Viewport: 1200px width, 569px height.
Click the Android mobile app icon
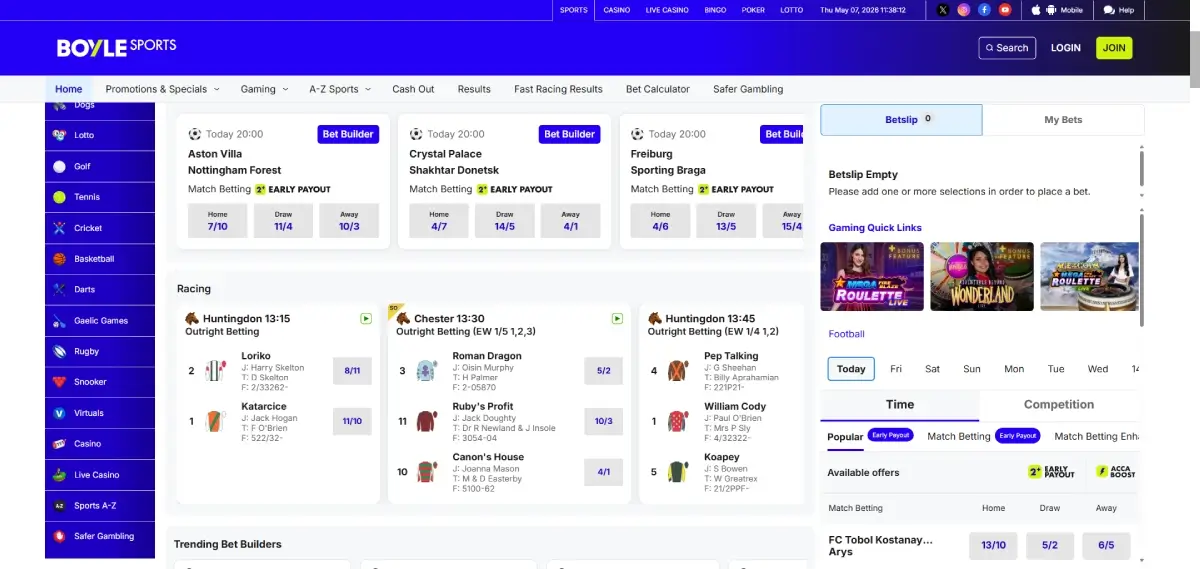pyautogui.click(x=1051, y=10)
